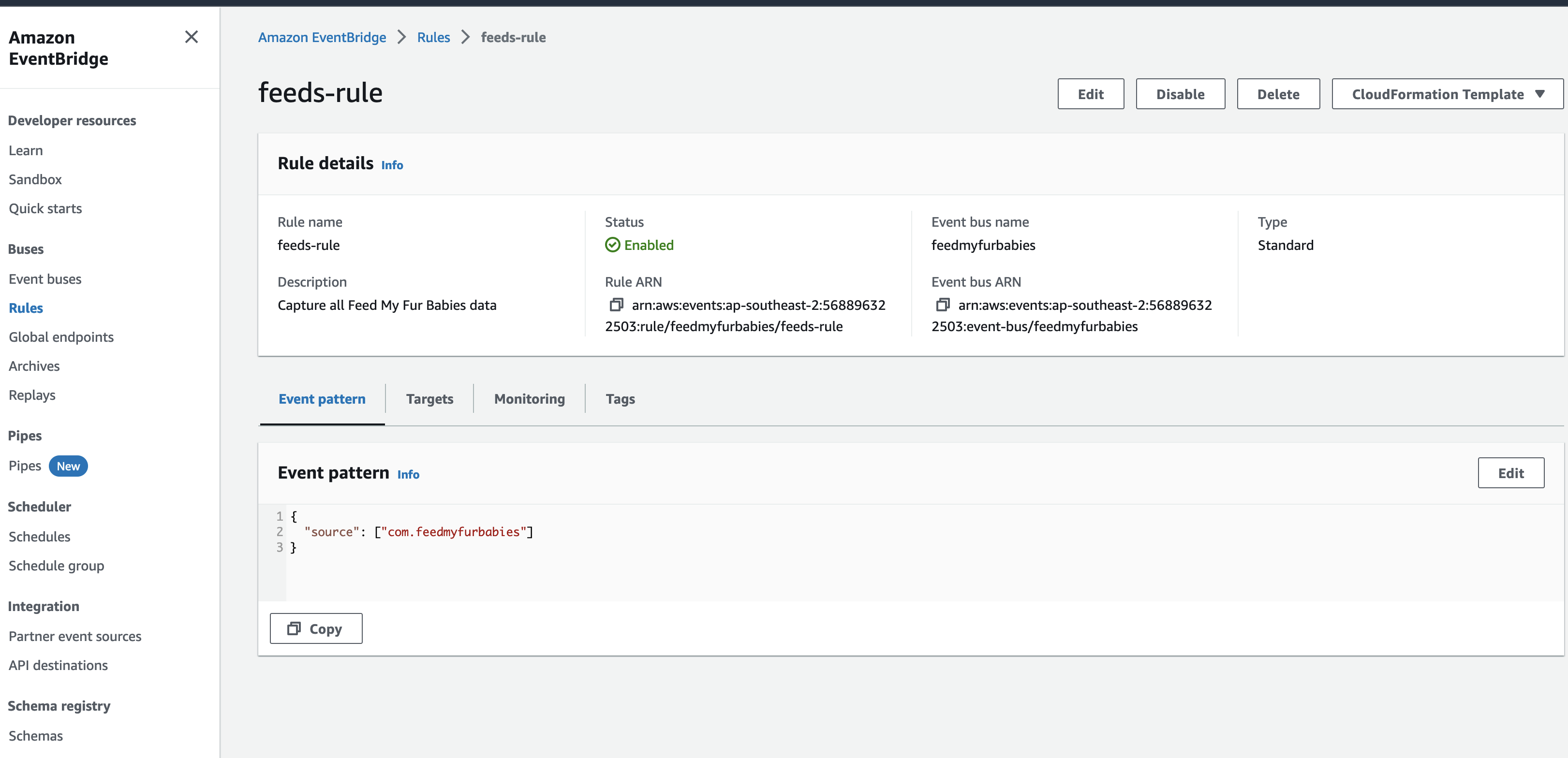Viewport: 1568px width, 758px height.
Task: Open Quick starts in the sidebar
Action: click(x=45, y=208)
